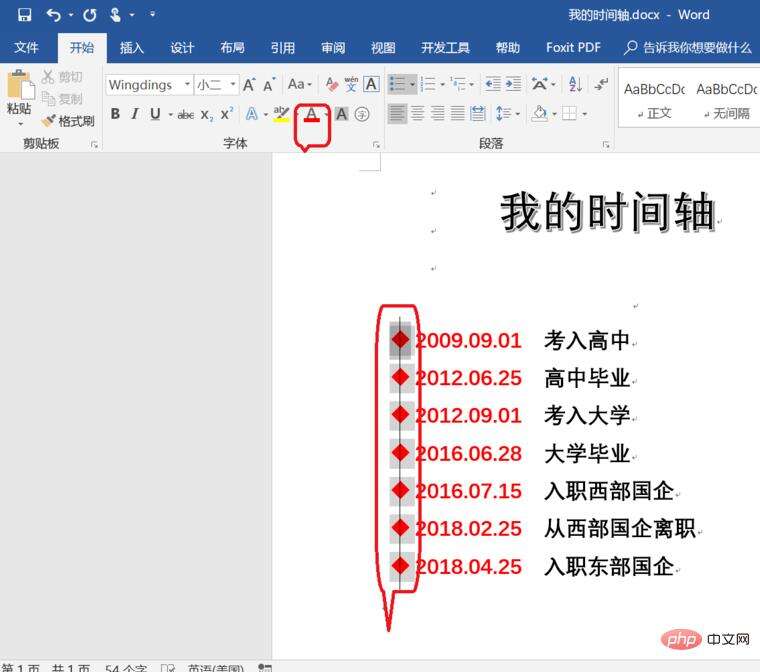The height and width of the screenshot is (672, 760).
Task: Select the 无间隔 style
Action: tap(726, 100)
